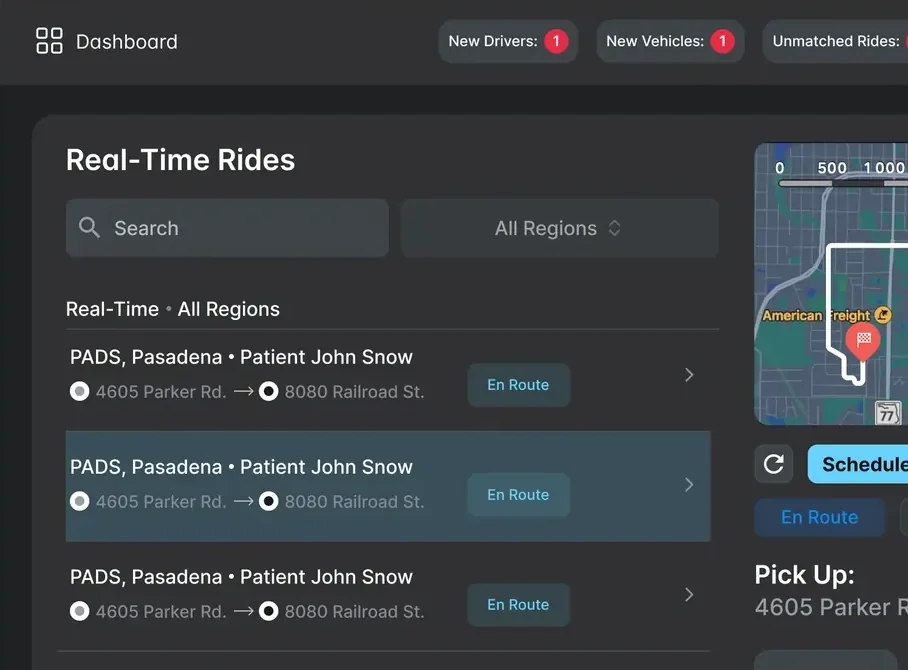Click the ride route map thumbnail
Screen dimensions: 908x670
(x=831, y=284)
